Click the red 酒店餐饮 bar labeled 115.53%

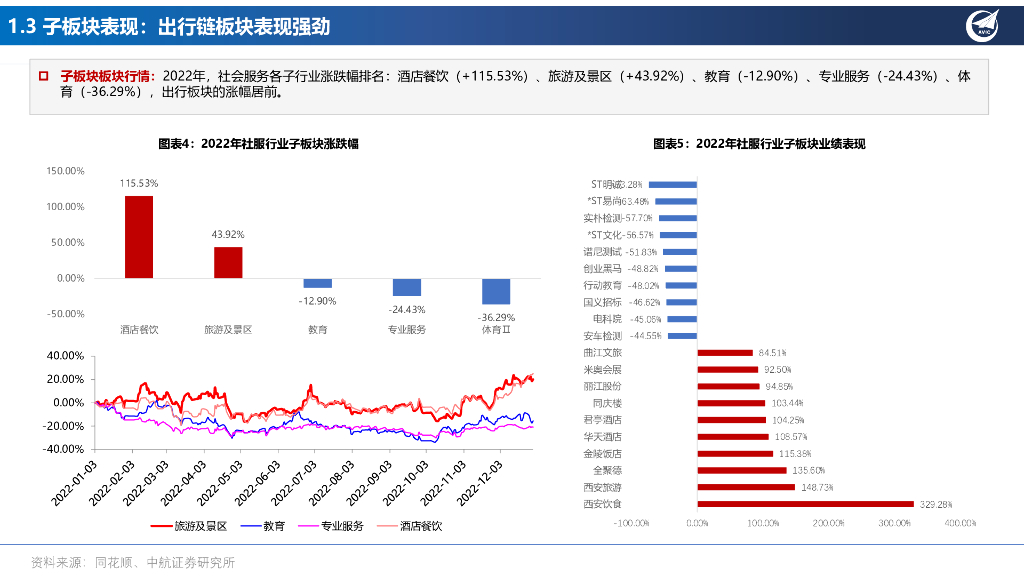click(139, 237)
